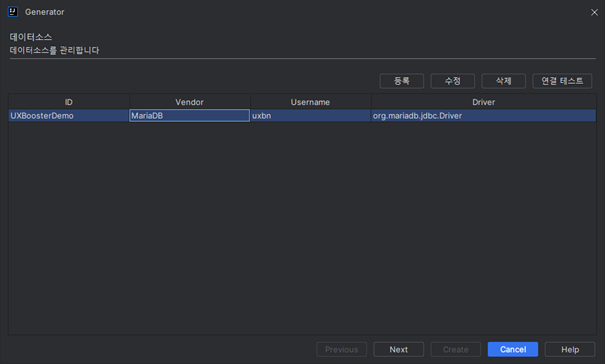Run 연결 테스트 connection test
605x364 pixels.
[562, 81]
